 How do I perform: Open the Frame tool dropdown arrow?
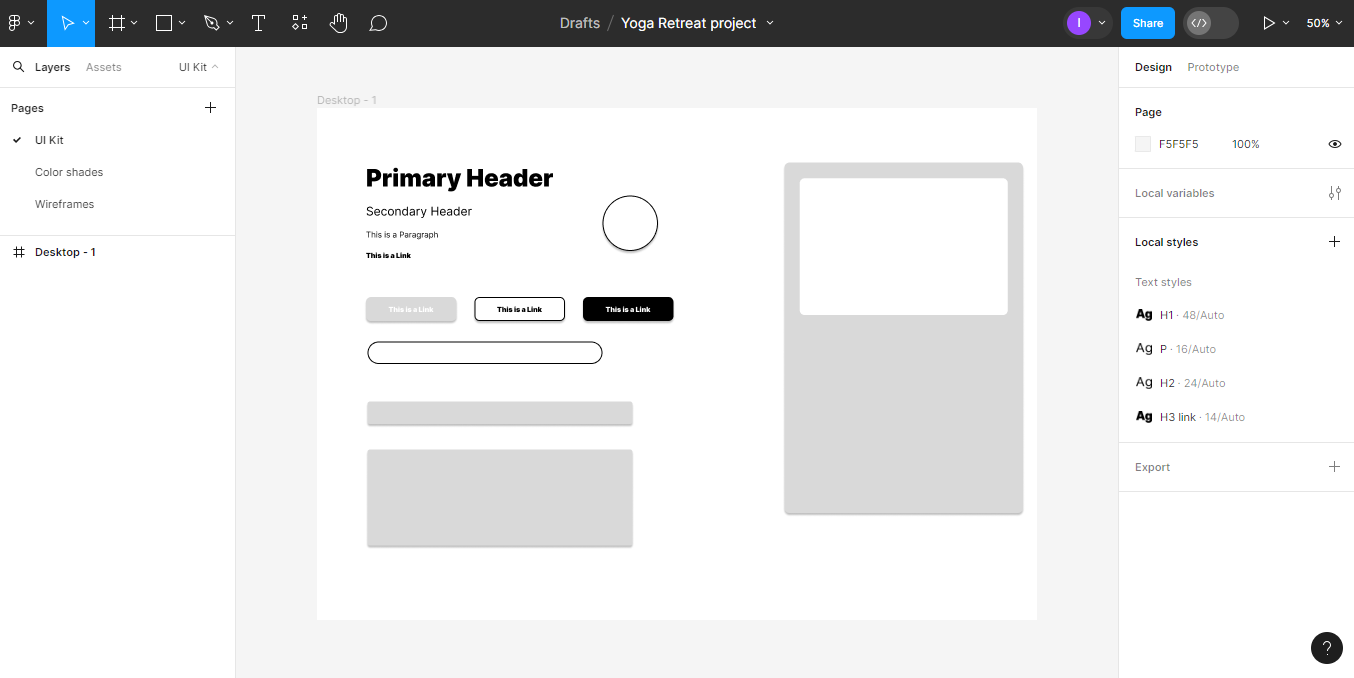[x=134, y=23]
